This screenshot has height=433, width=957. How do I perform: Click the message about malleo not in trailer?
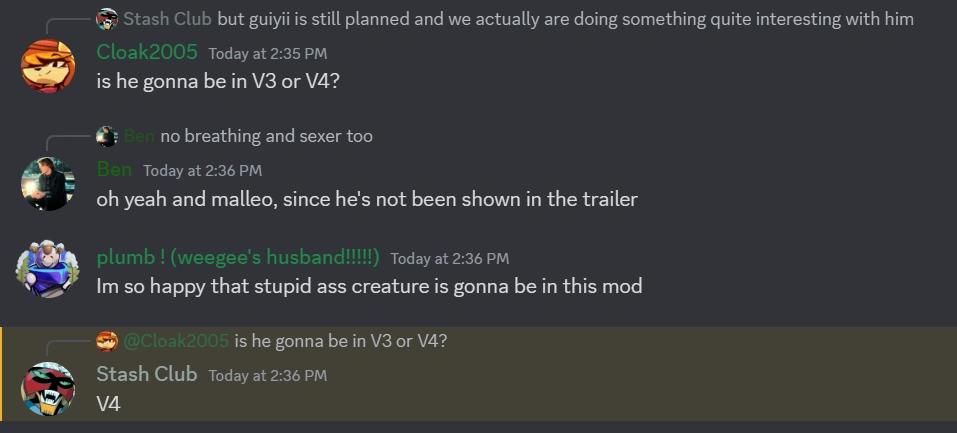coord(367,199)
